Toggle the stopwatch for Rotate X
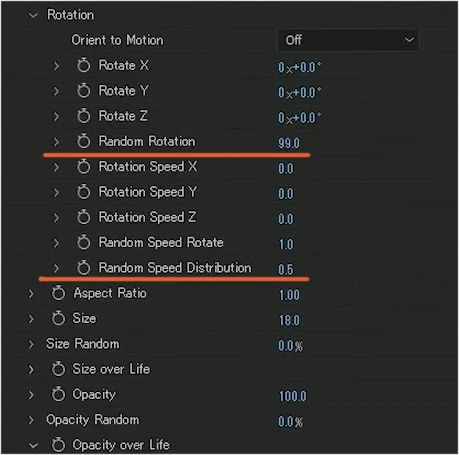This screenshot has height=455, width=459. [84, 65]
